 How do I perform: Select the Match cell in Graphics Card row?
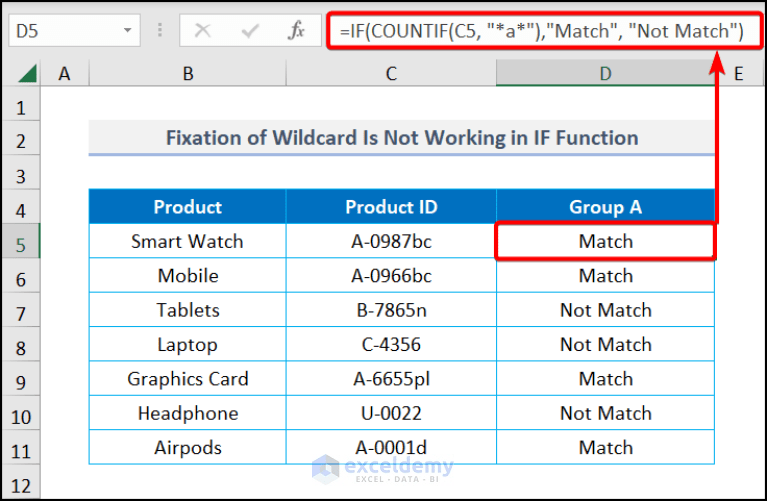(606, 379)
